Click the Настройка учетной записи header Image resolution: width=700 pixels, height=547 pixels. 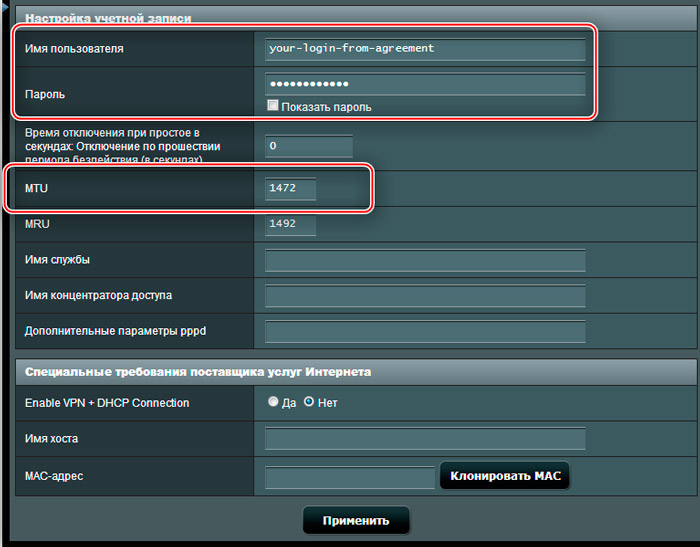click(x=108, y=19)
